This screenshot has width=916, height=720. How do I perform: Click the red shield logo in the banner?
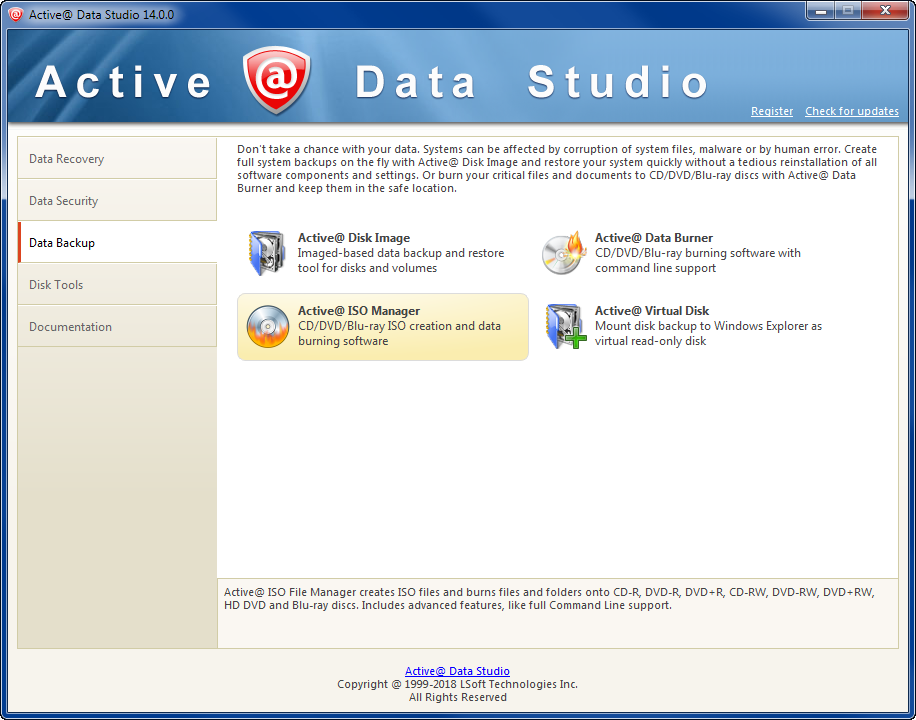click(x=277, y=80)
